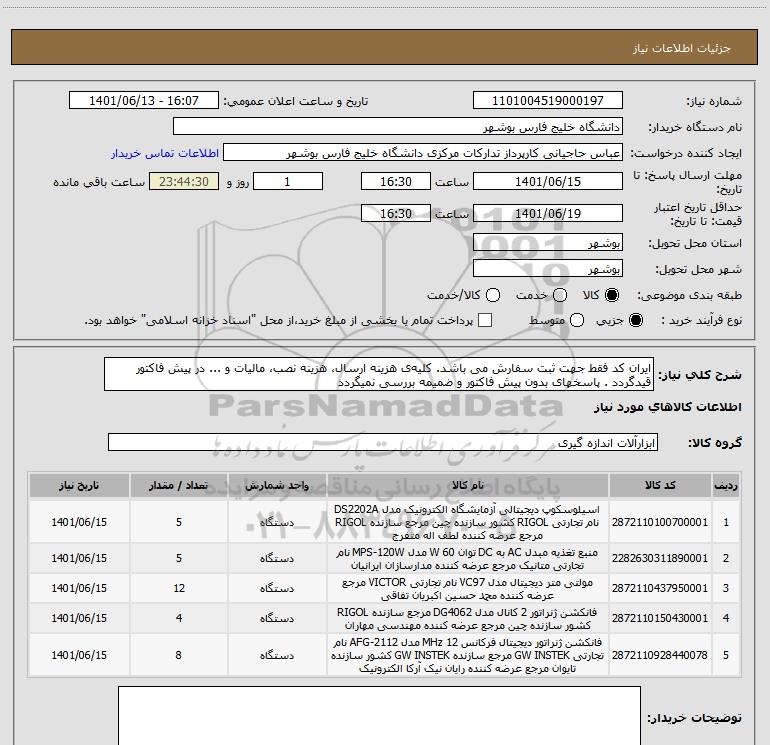Open buyer contact info link اطلاعات تماس خریدار

pos(165,153)
